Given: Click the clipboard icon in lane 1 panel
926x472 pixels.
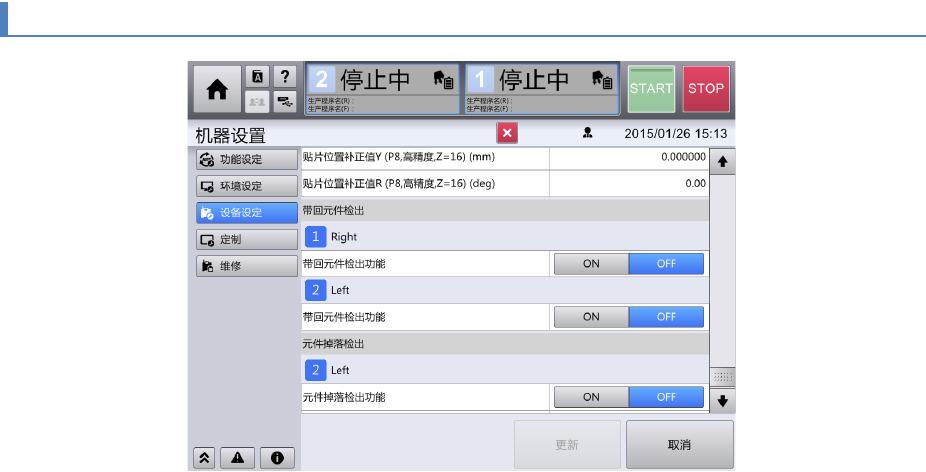Looking at the screenshot, I should pos(602,79).
